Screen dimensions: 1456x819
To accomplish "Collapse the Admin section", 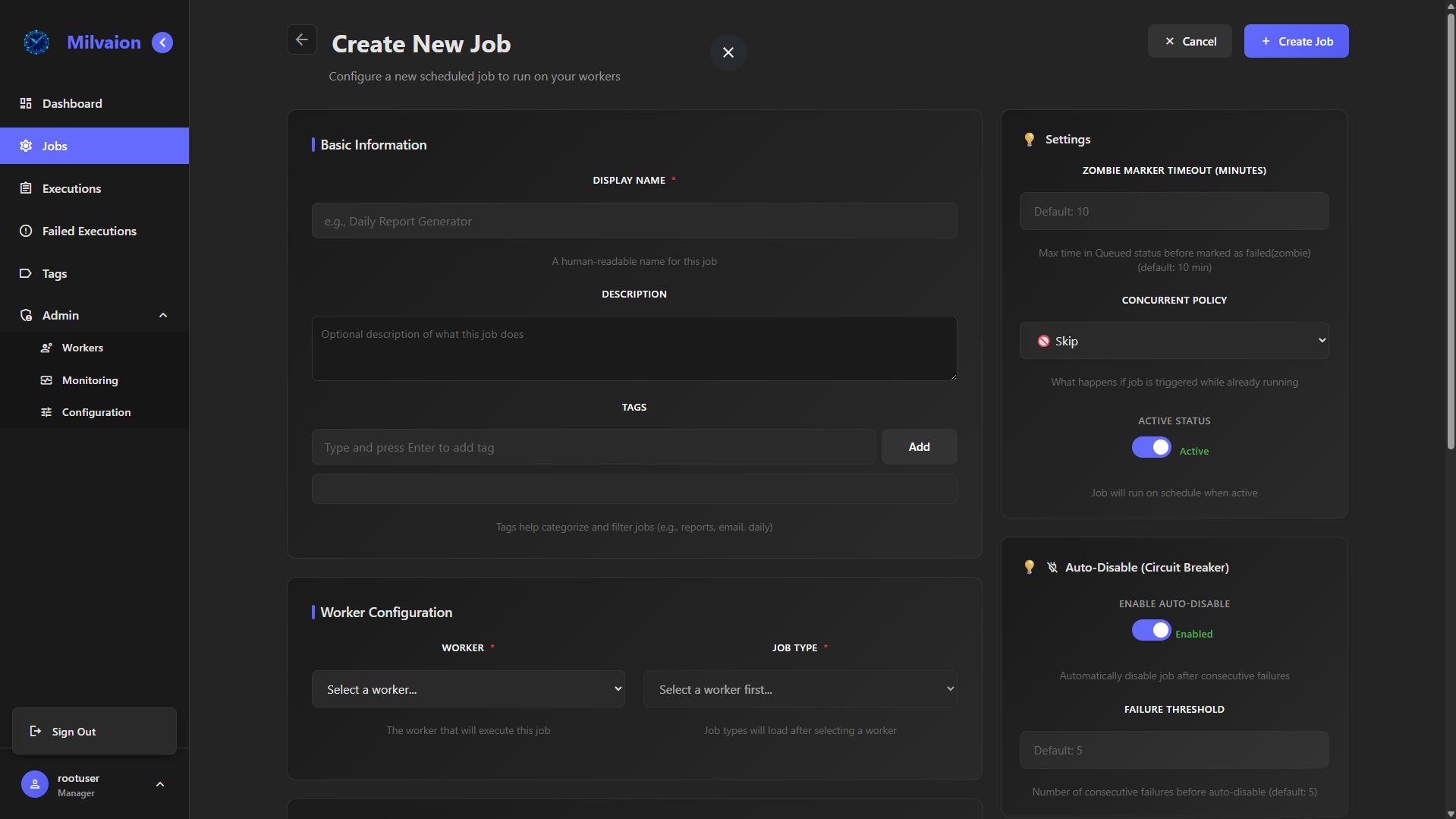I will tap(163, 315).
